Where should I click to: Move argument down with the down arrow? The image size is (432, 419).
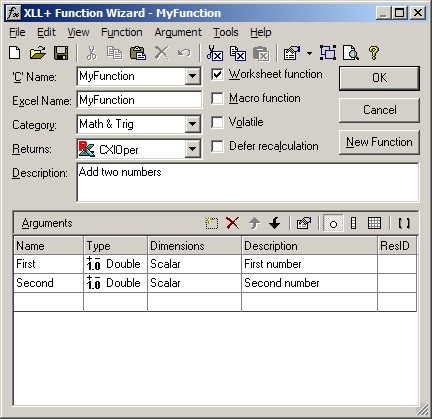point(274,223)
